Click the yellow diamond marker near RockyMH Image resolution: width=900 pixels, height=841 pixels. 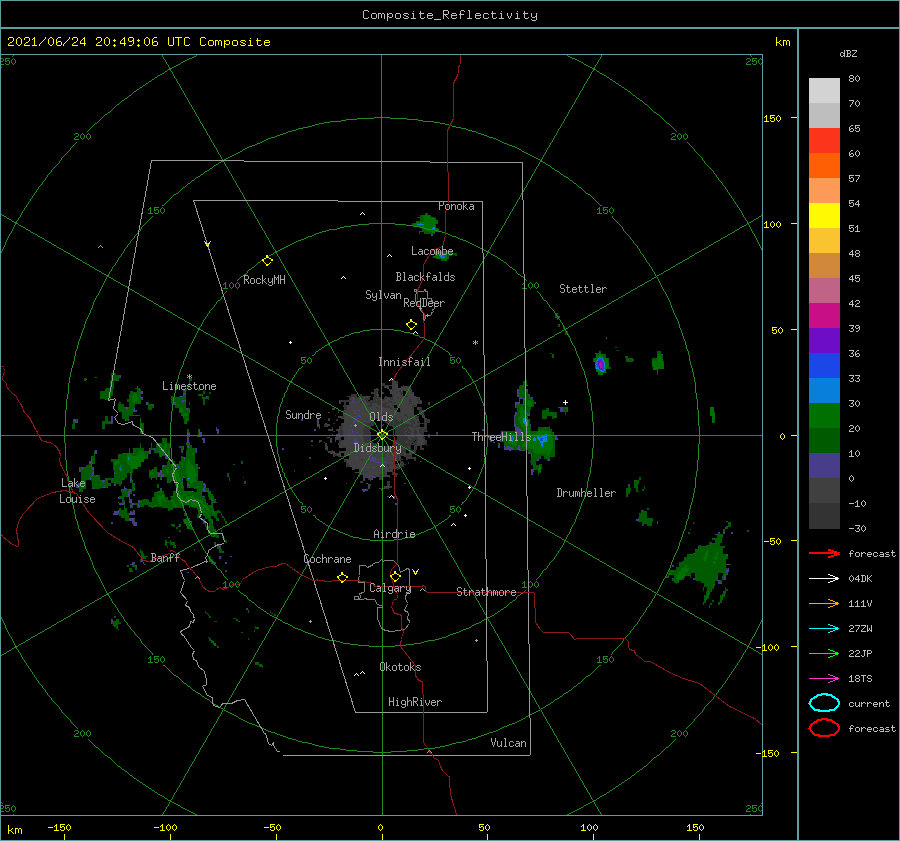click(x=267, y=261)
